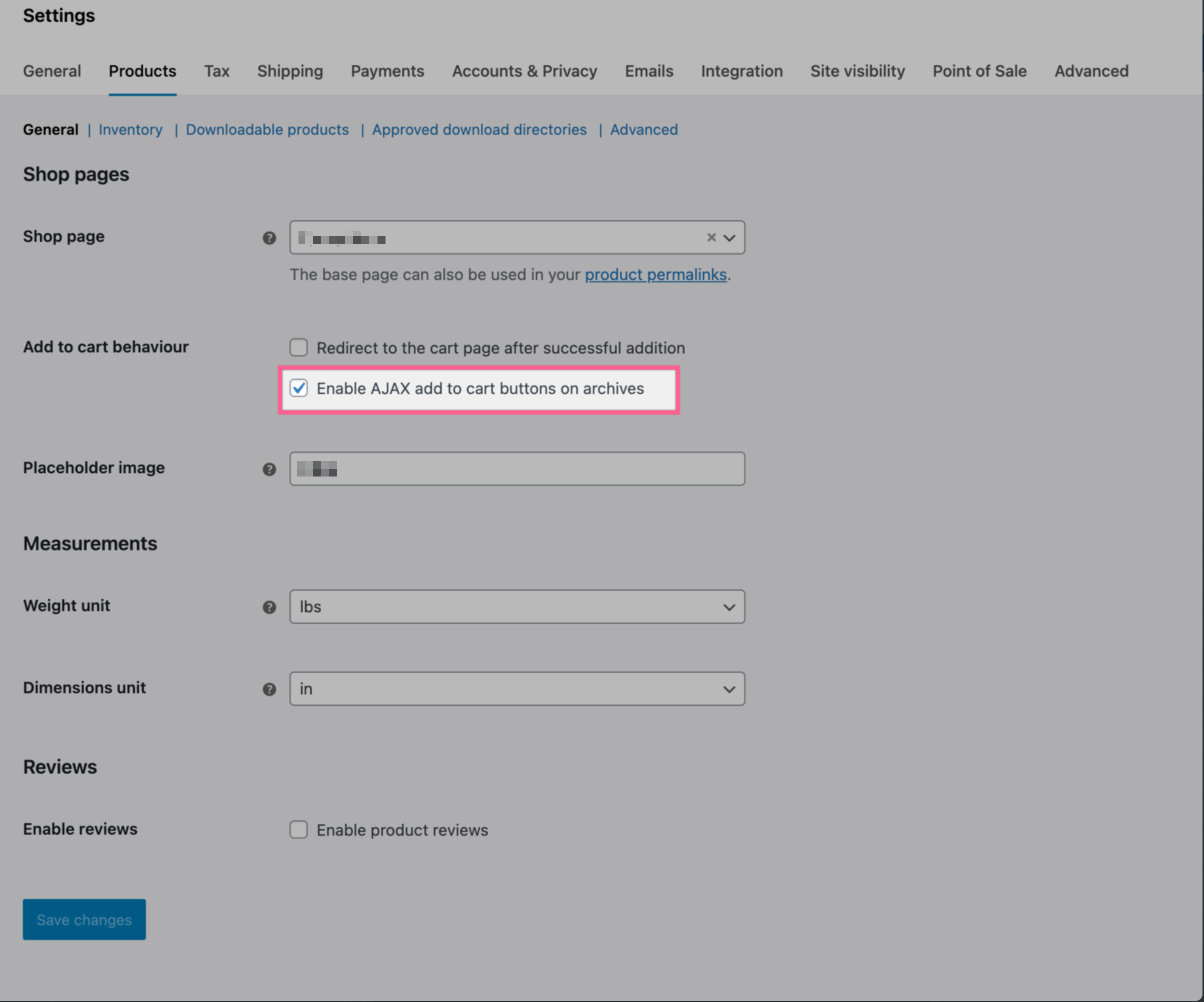Clear the Shop page selection with the x
1204x1002 pixels.
point(711,237)
